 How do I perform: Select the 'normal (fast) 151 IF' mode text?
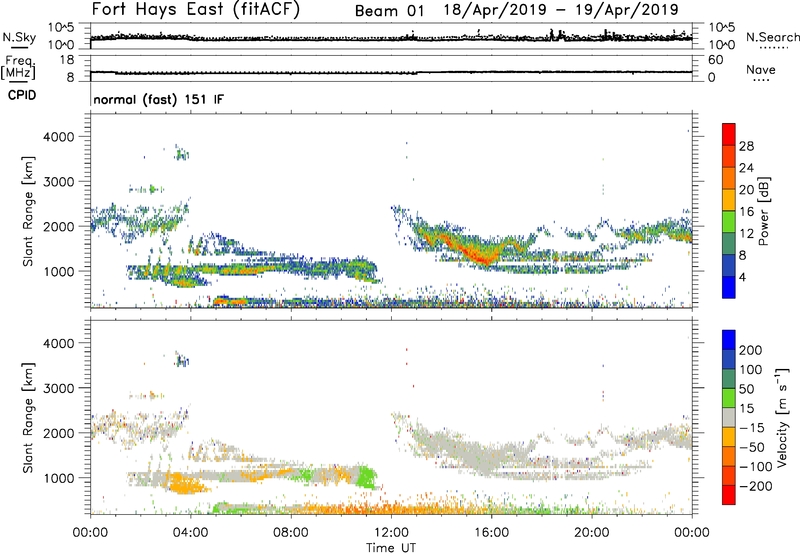(x=158, y=99)
